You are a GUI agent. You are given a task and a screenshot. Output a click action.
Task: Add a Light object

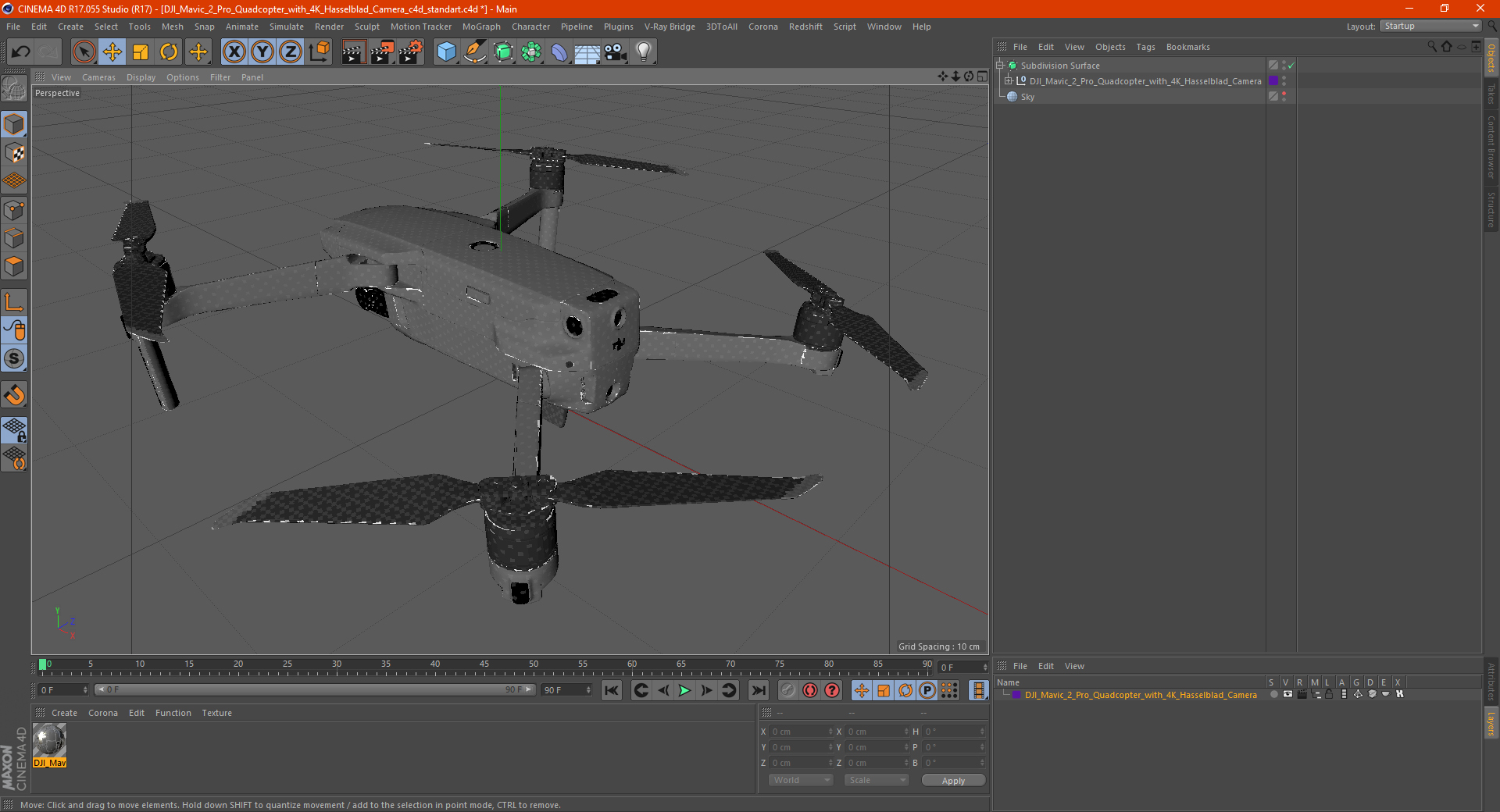(x=644, y=52)
